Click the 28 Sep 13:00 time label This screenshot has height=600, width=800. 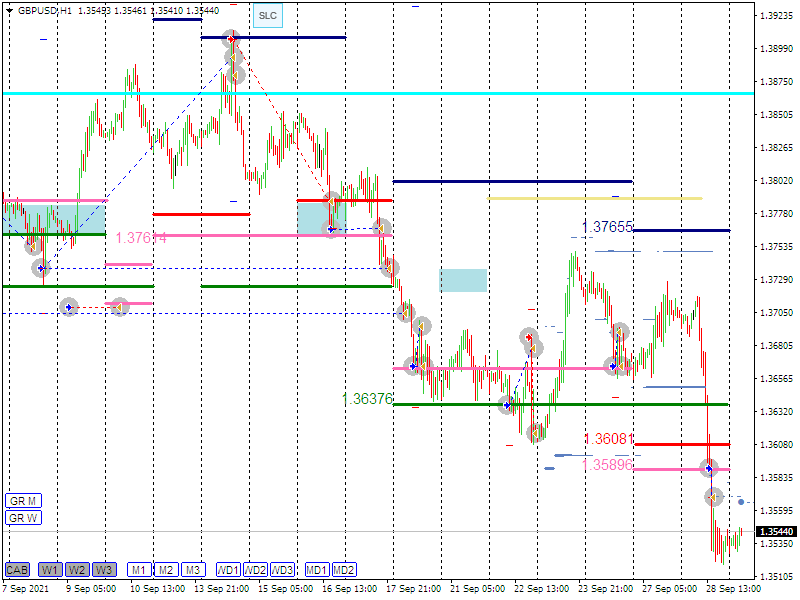point(734,589)
